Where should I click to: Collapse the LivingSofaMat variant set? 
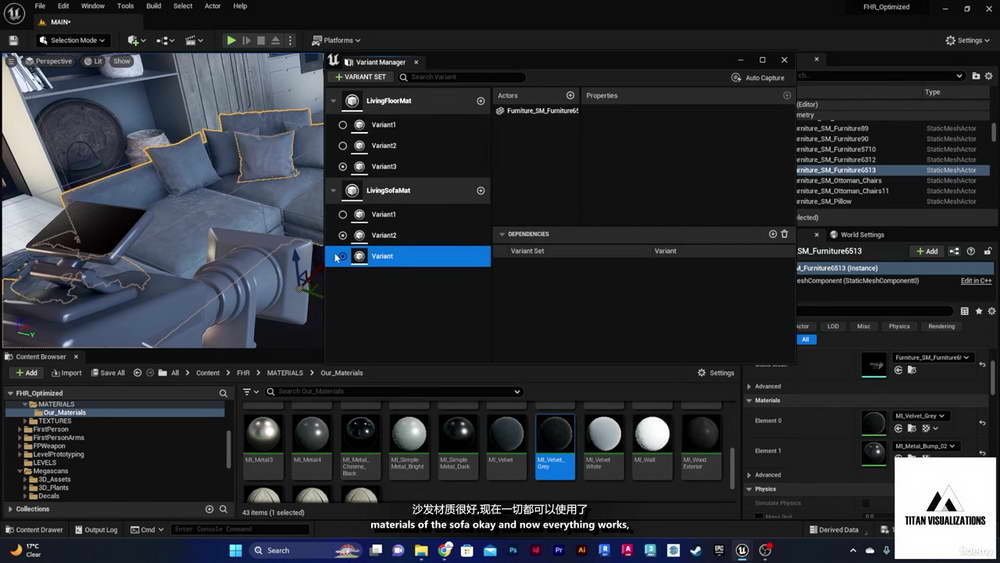333,191
